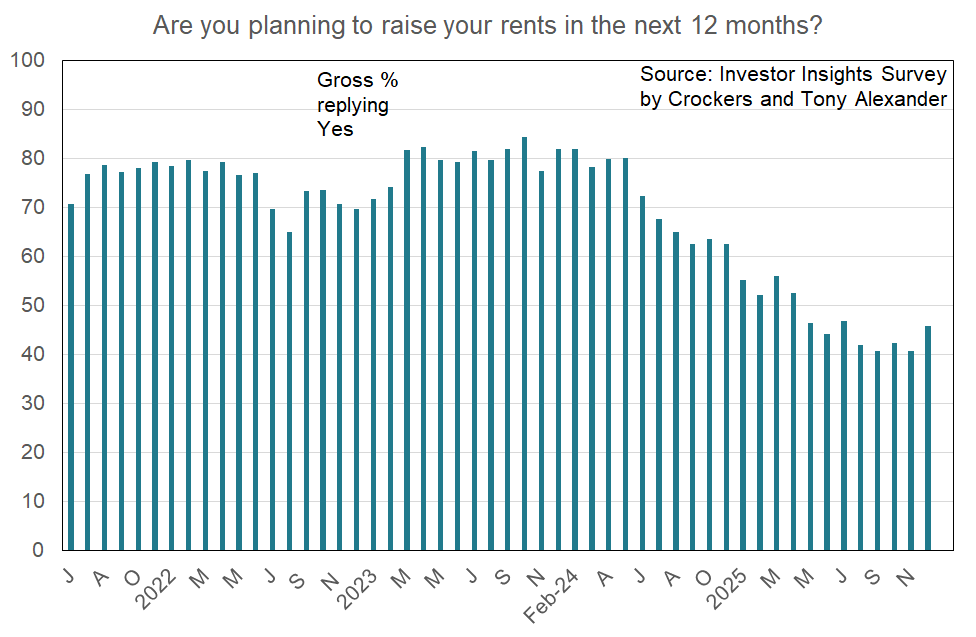The image size is (976, 637).
Task: Select the 'by Crockers and Tony Alexander' line
Action: coord(793,100)
